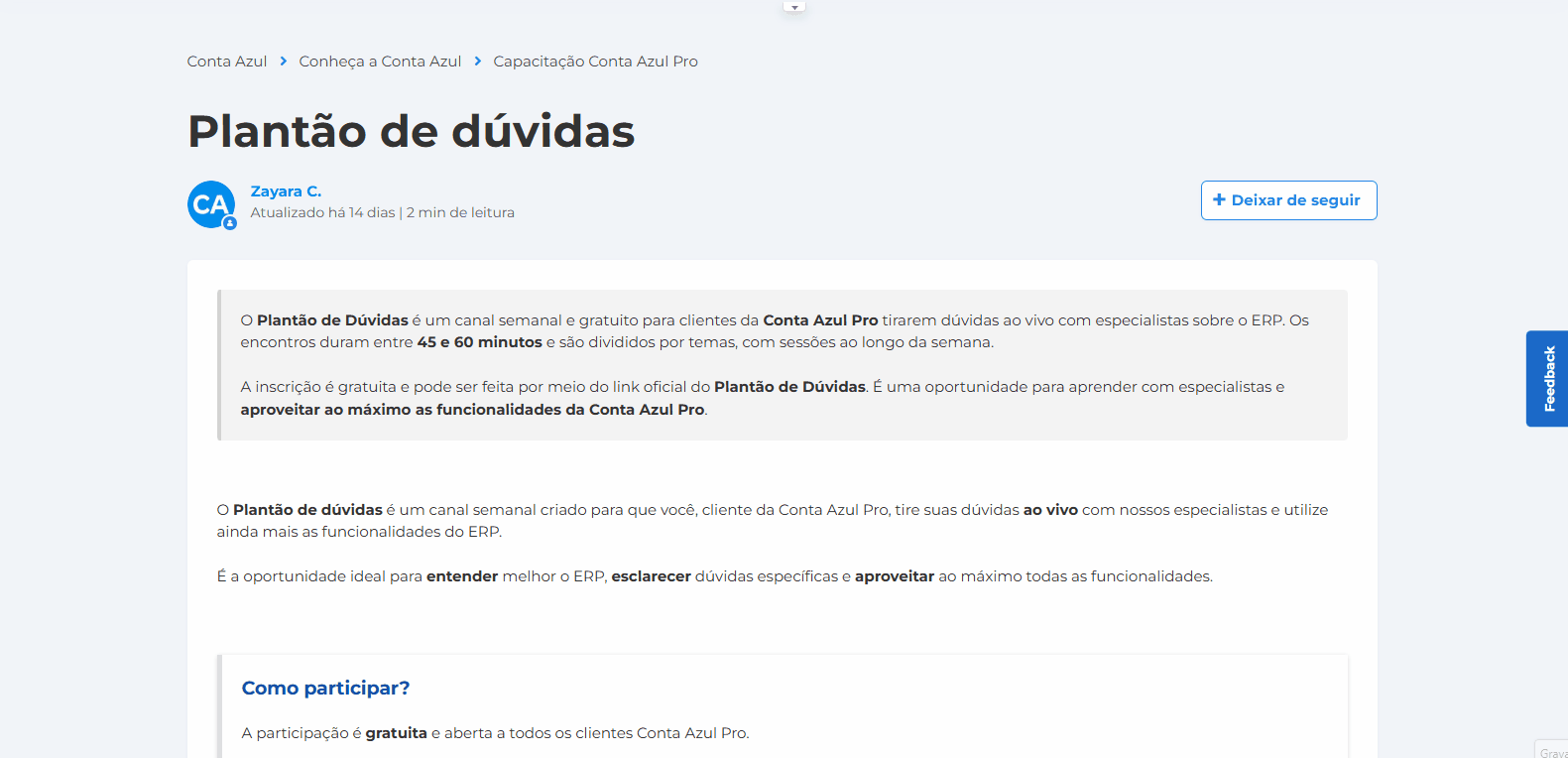This screenshot has width=1568, height=758.
Task: Click the Plantão de dúvidas page title
Action: pyautogui.click(x=412, y=131)
